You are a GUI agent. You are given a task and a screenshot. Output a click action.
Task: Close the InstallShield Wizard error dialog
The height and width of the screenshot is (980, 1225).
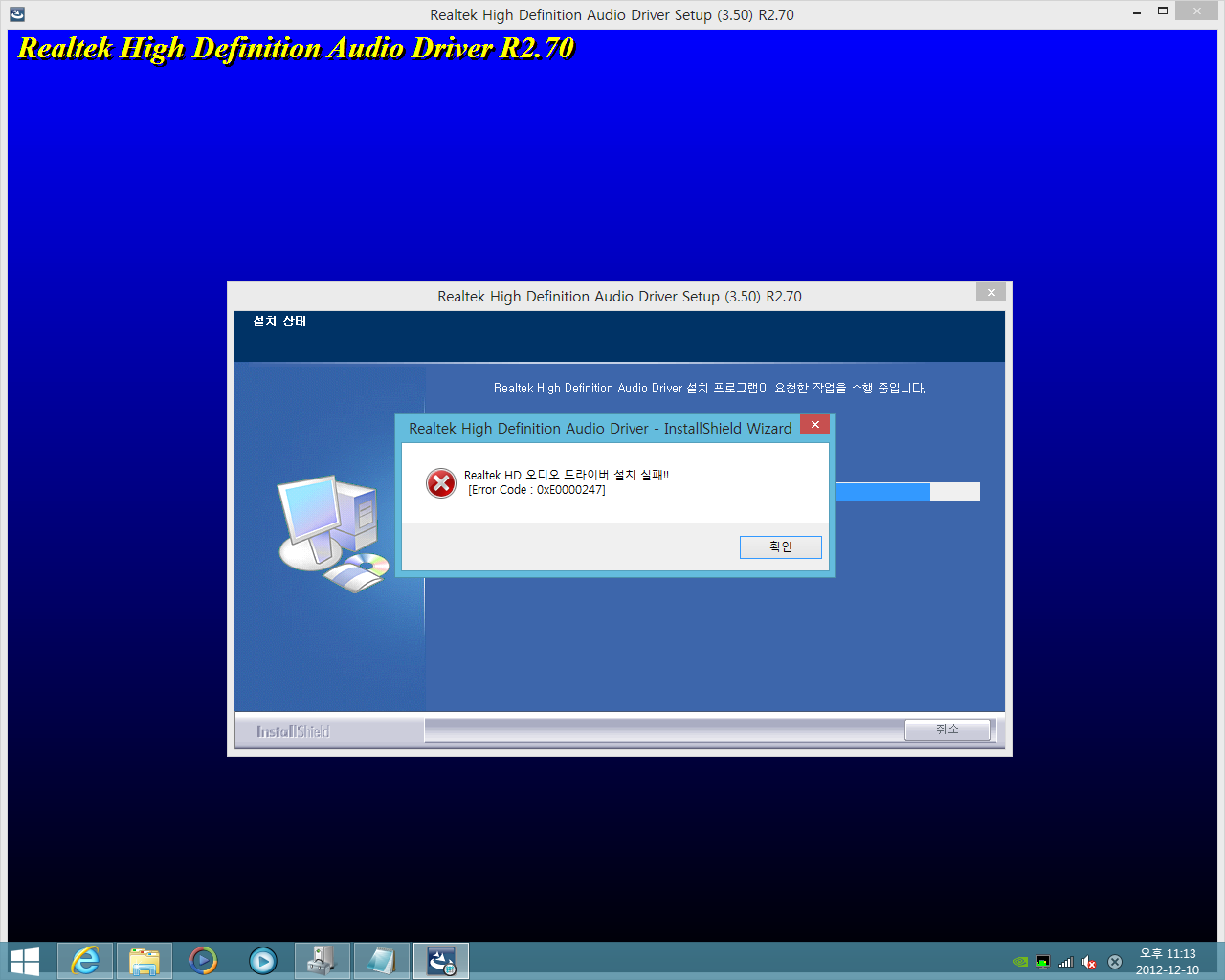(814, 424)
